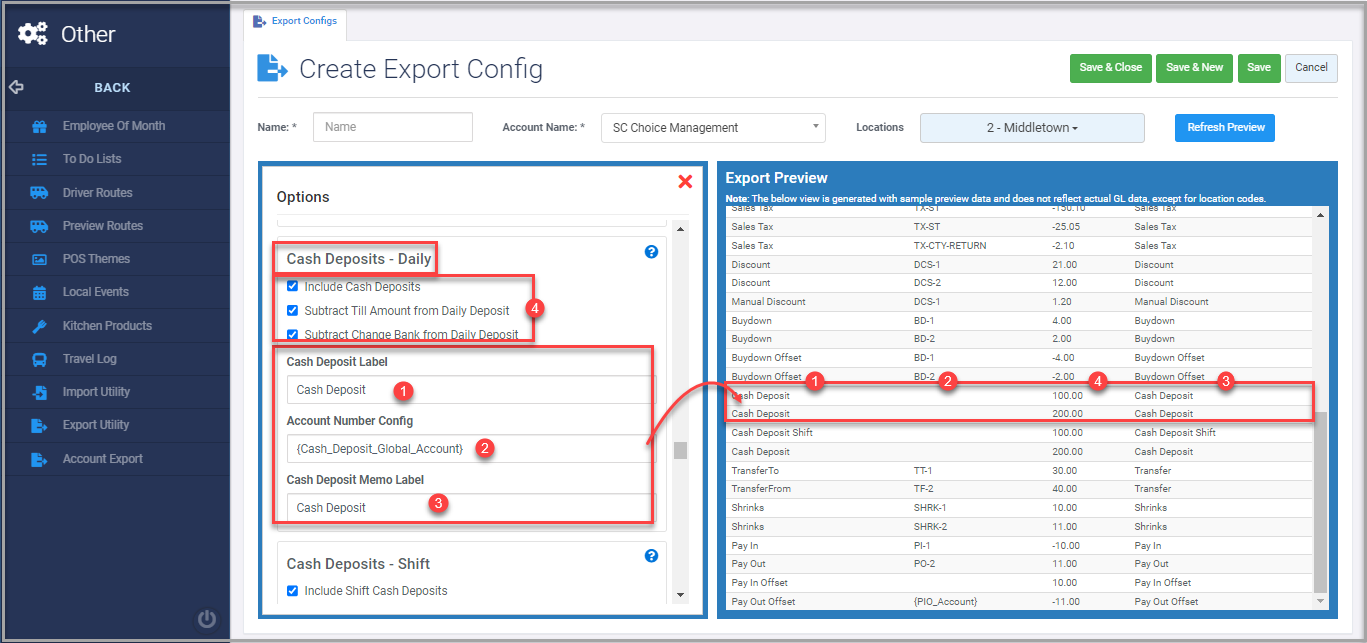Image resolution: width=1367 pixels, height=643 pixels.
Task: Toggle Subtract Change Bank from Daily Deposit
Action: [292, 335]
